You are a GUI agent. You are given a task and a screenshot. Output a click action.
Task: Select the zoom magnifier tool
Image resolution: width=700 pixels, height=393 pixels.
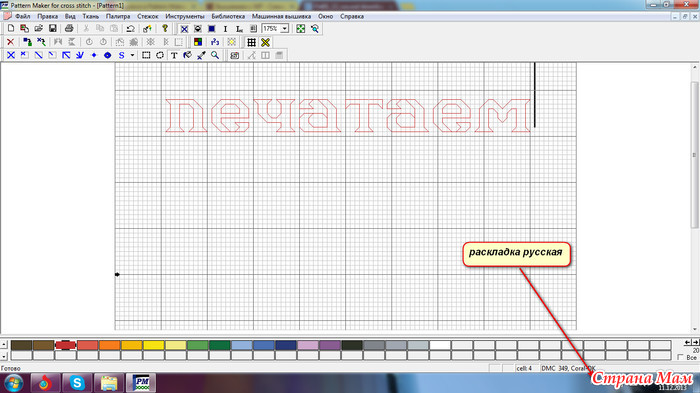(x=215, y=55)
